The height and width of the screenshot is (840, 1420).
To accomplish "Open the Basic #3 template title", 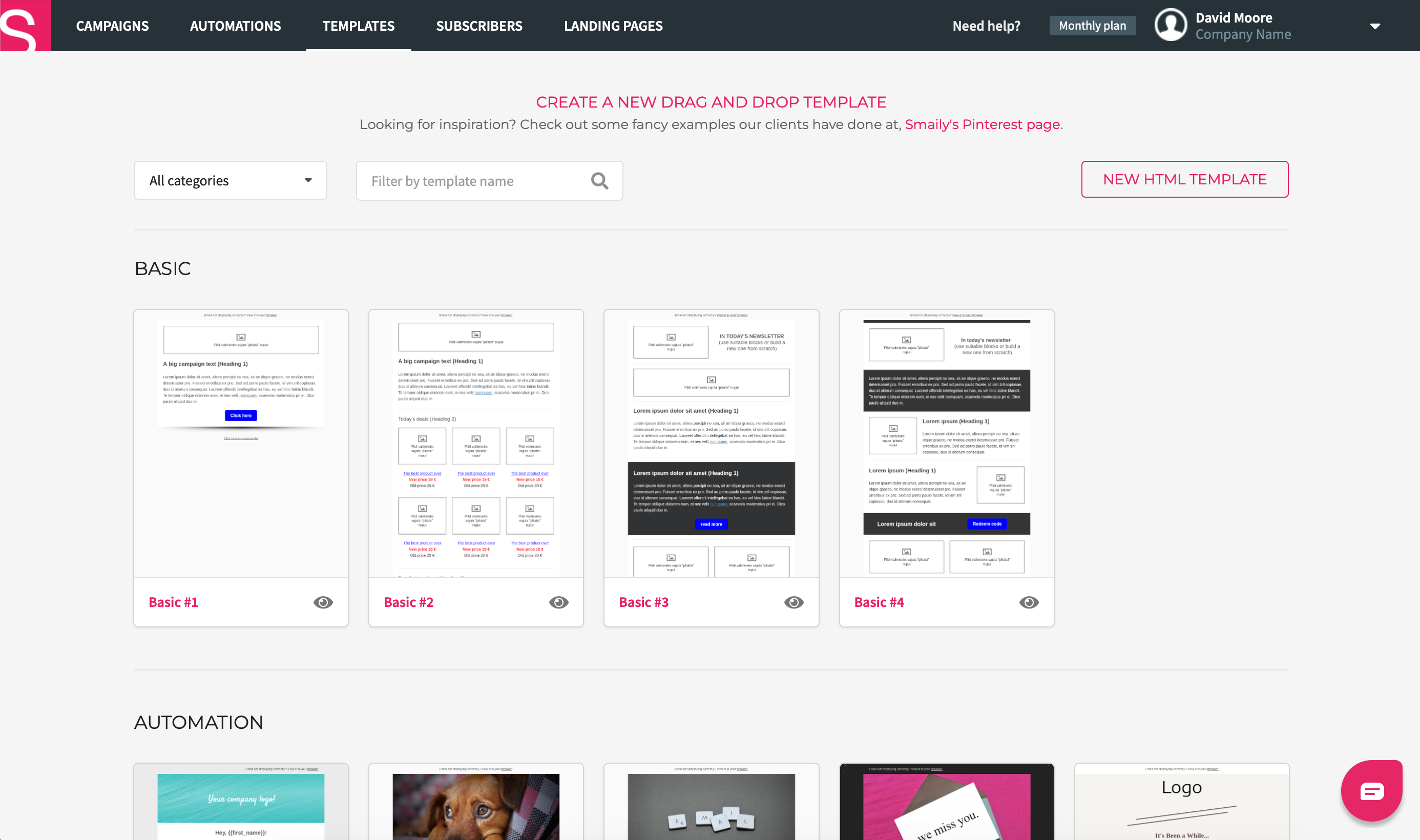I will [643, 602].
